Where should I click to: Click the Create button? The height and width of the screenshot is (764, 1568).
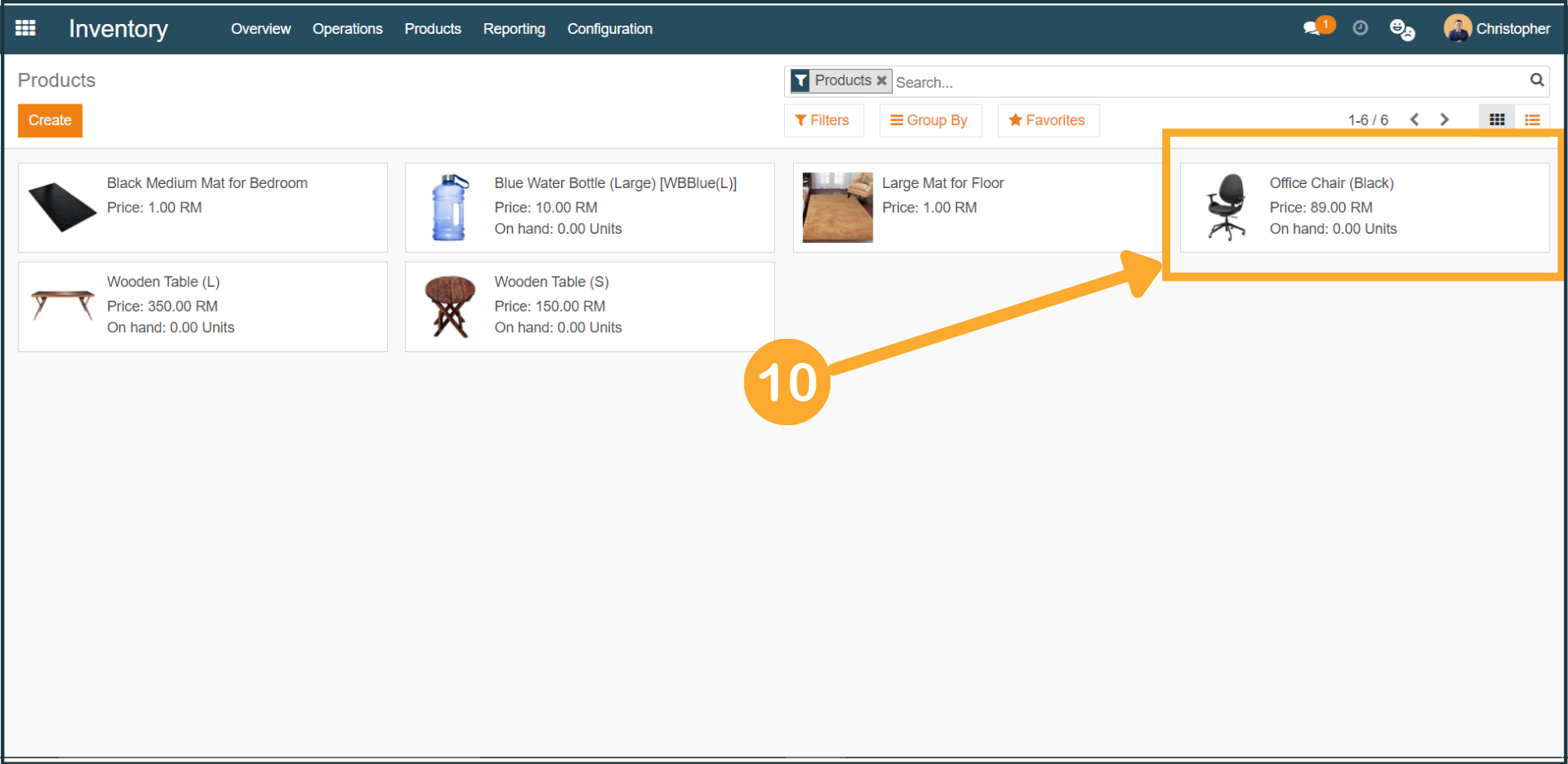50,121
